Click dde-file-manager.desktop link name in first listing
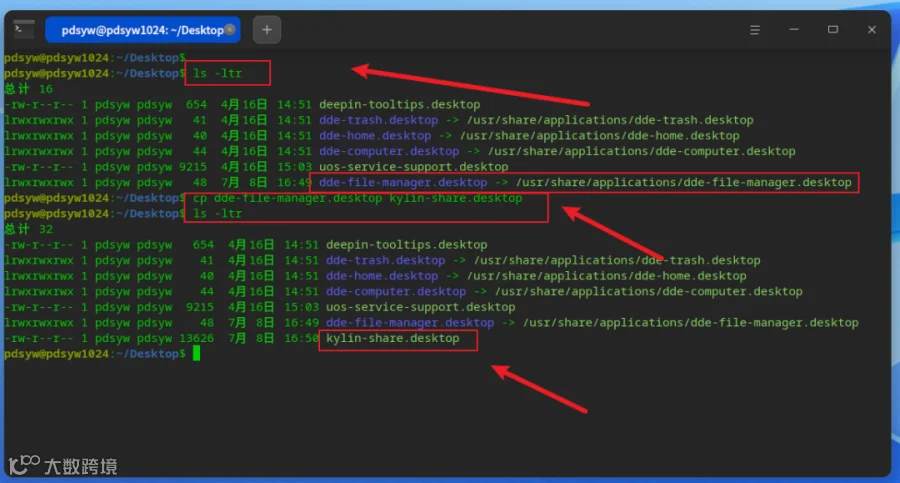The width and height of the screenshot is (900, 483). [403, 182]
